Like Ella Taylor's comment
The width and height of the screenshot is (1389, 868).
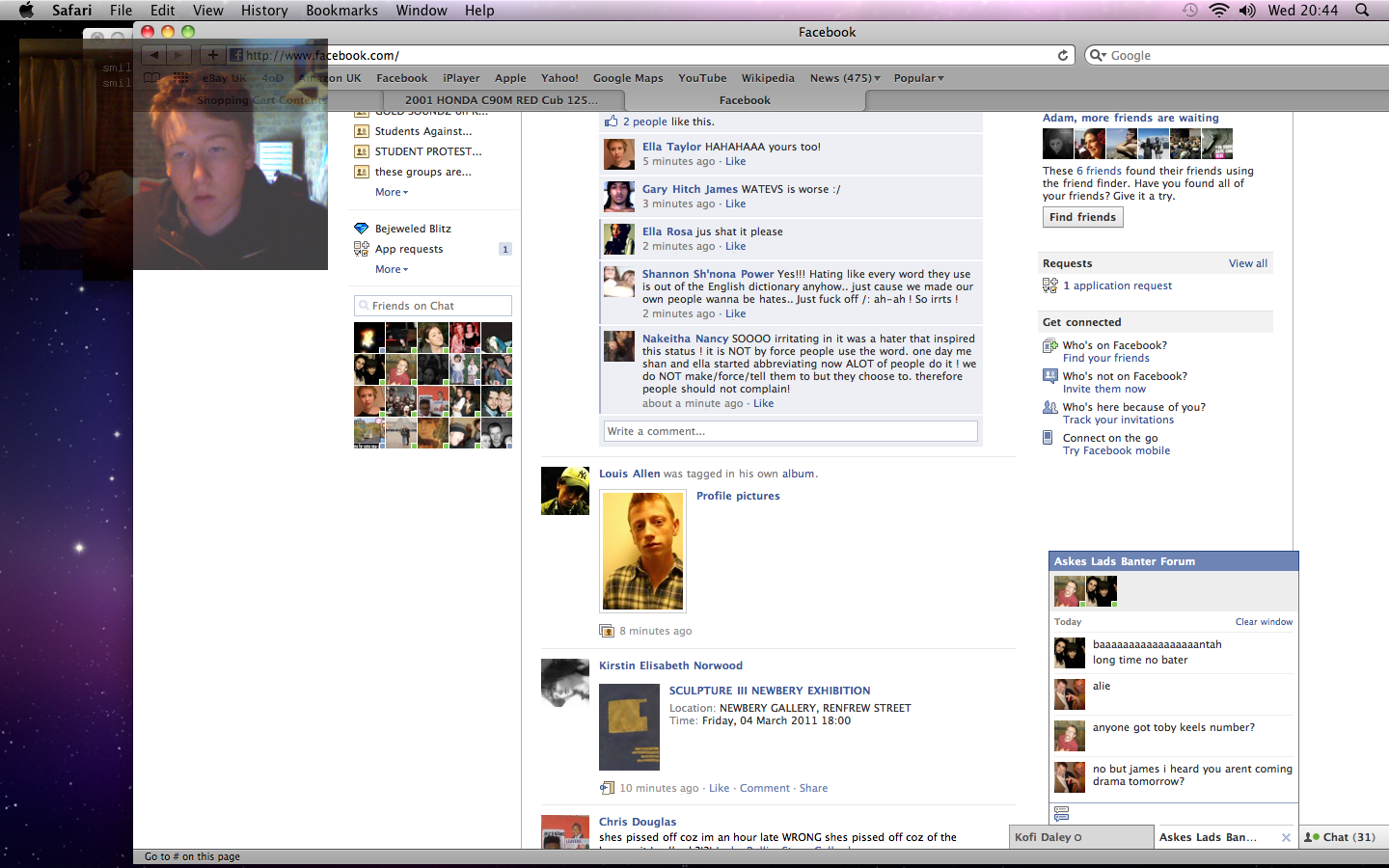(x=735, y=161)
